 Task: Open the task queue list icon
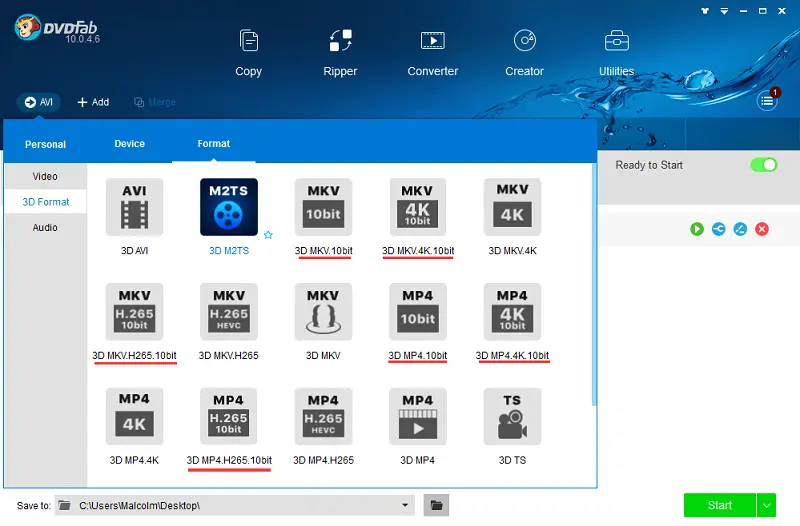click(x=767, y=99)
